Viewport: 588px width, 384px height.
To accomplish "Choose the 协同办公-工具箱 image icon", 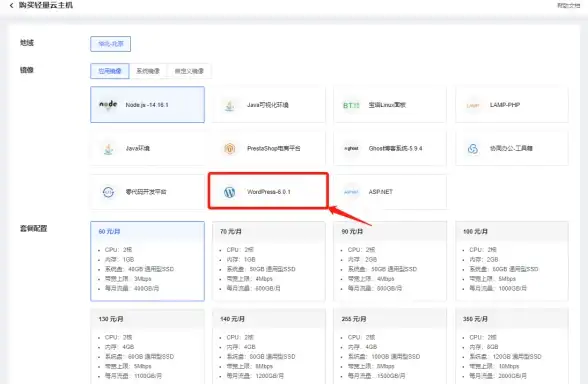I will click(473, 148).
